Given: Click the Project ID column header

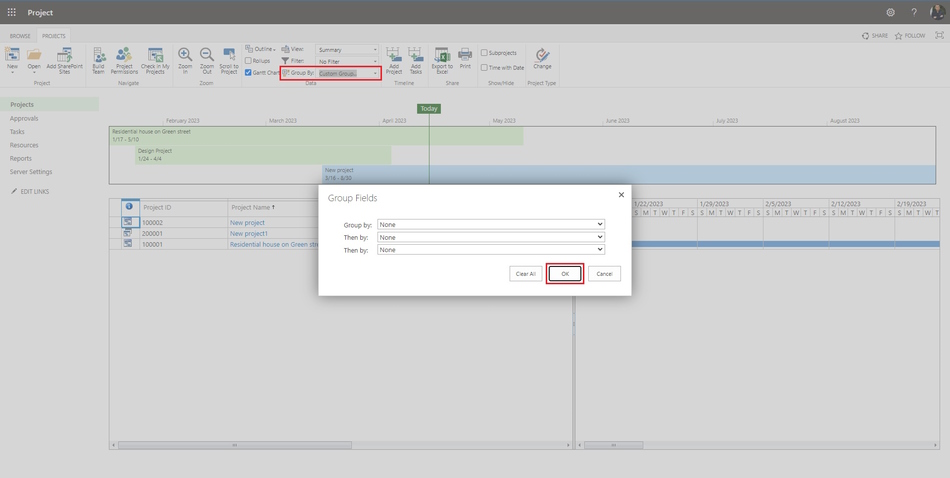Looking at the screenshot, I should [184, 207].
